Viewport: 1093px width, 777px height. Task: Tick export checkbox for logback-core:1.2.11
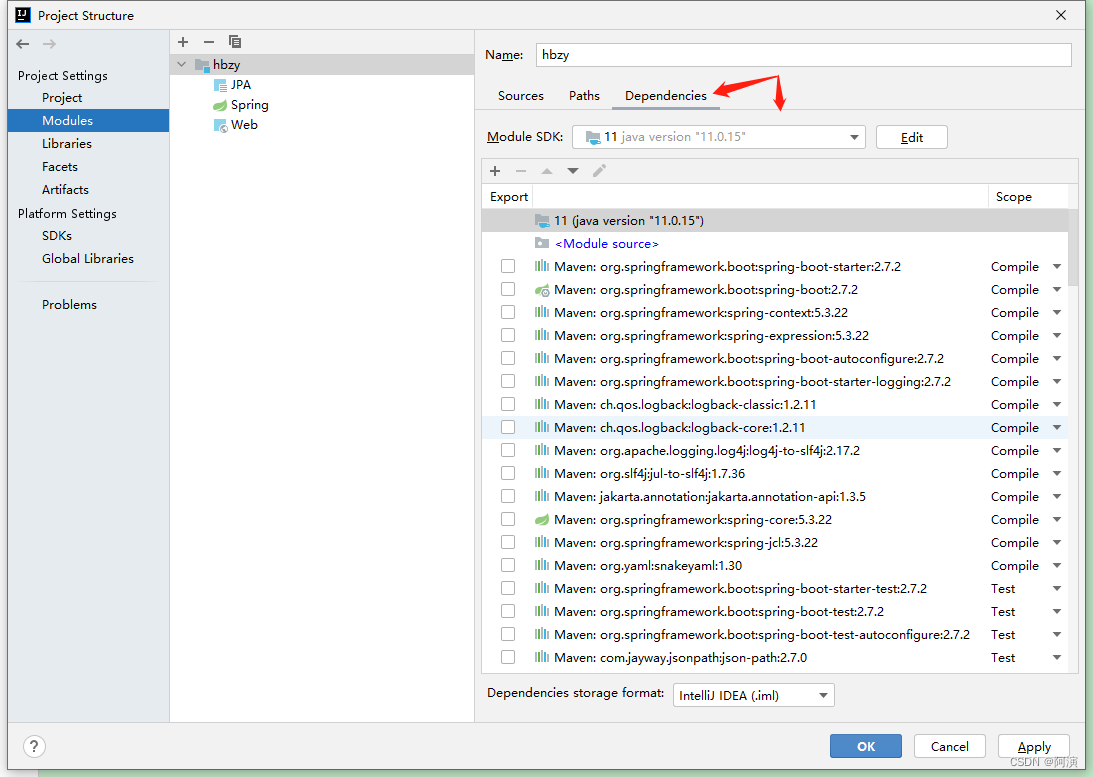point(508,427)
